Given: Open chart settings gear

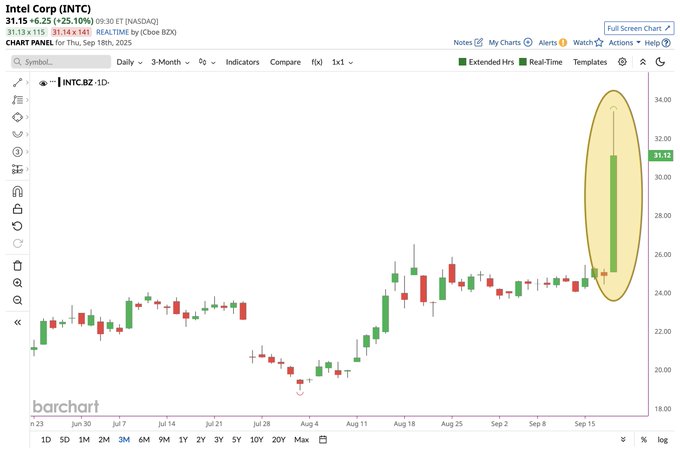Looking at the screenshot, I should point(622,62).
